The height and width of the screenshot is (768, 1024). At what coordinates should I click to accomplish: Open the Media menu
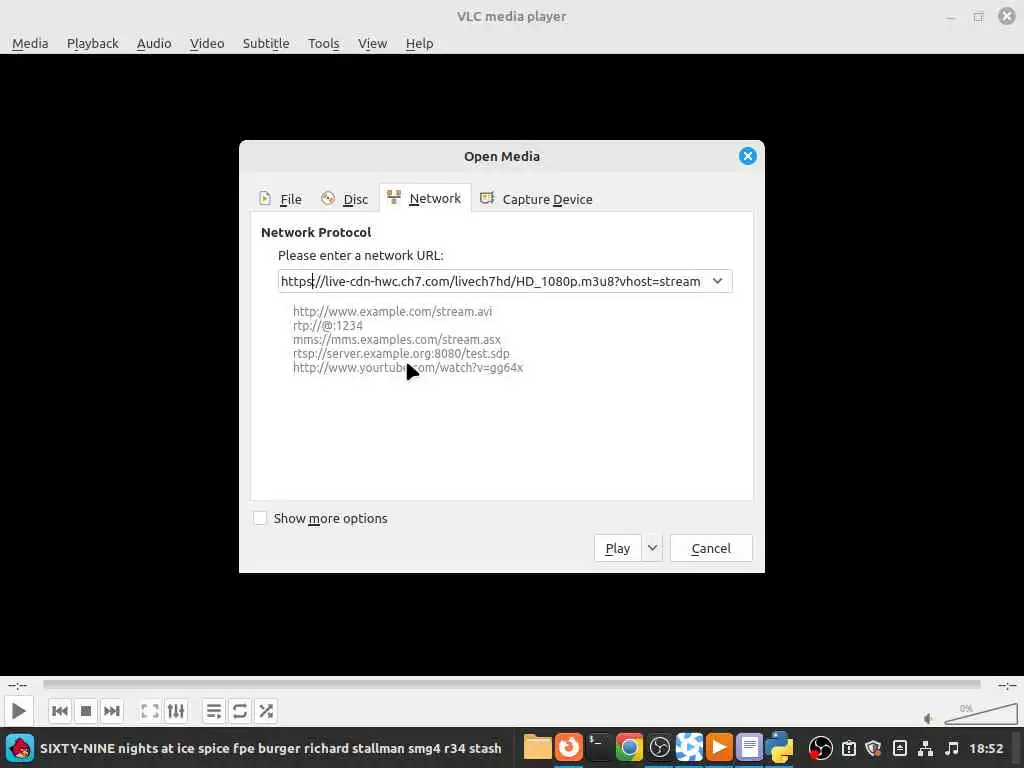click(30, 43)
